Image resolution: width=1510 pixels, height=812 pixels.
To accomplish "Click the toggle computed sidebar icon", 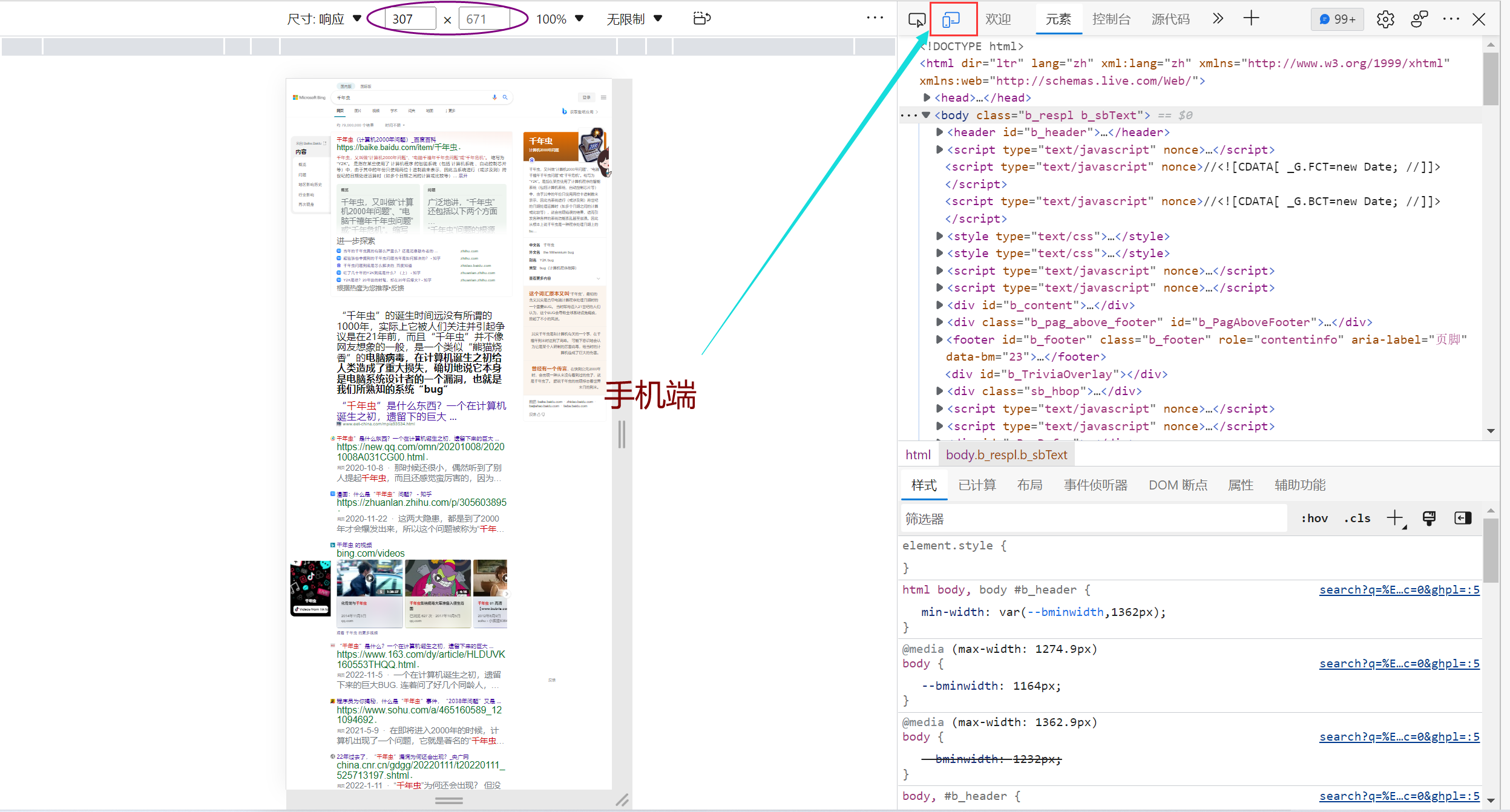I will click(1463, 518).
